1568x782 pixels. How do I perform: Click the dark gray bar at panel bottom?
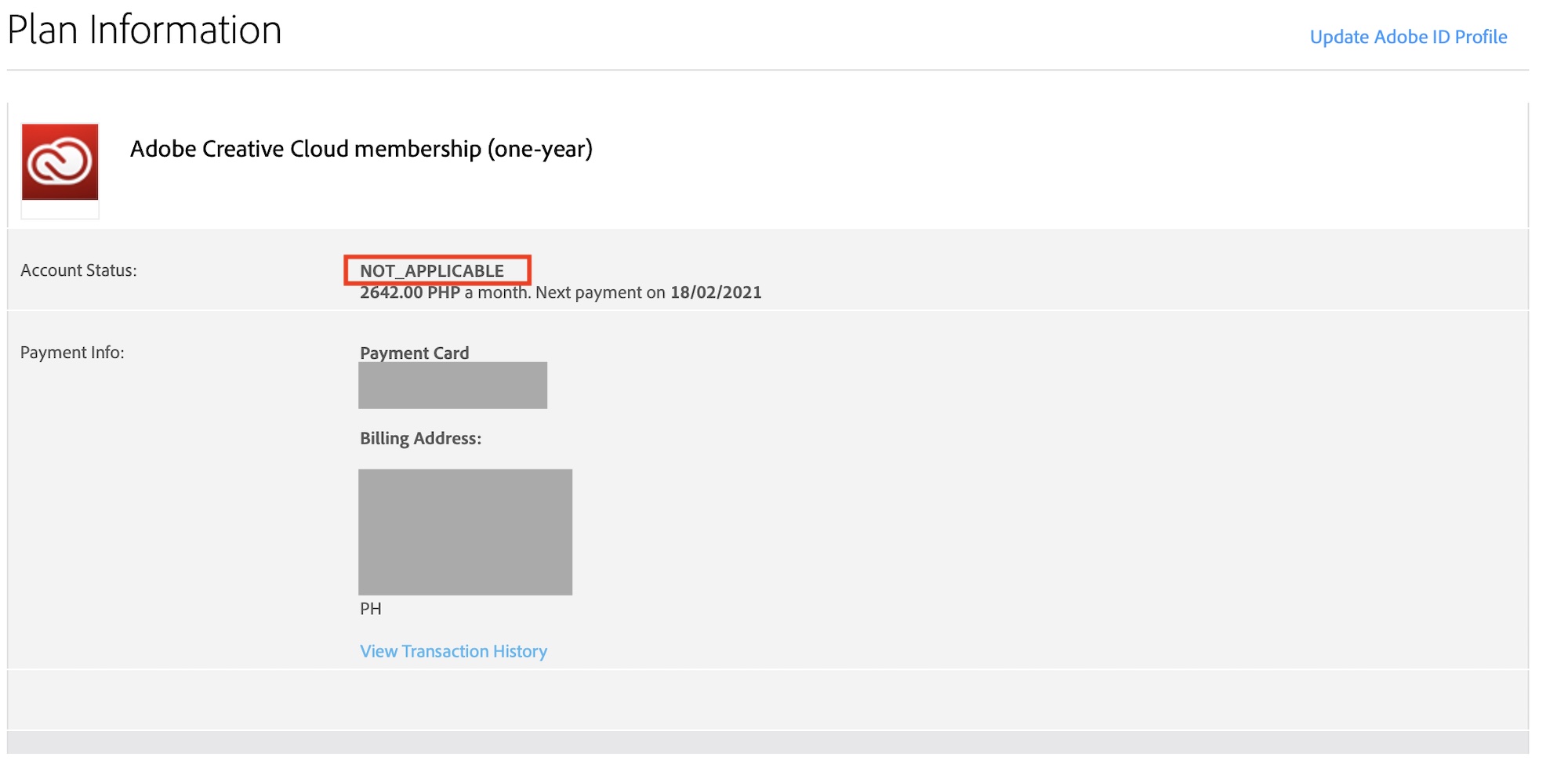coord(768,742)
